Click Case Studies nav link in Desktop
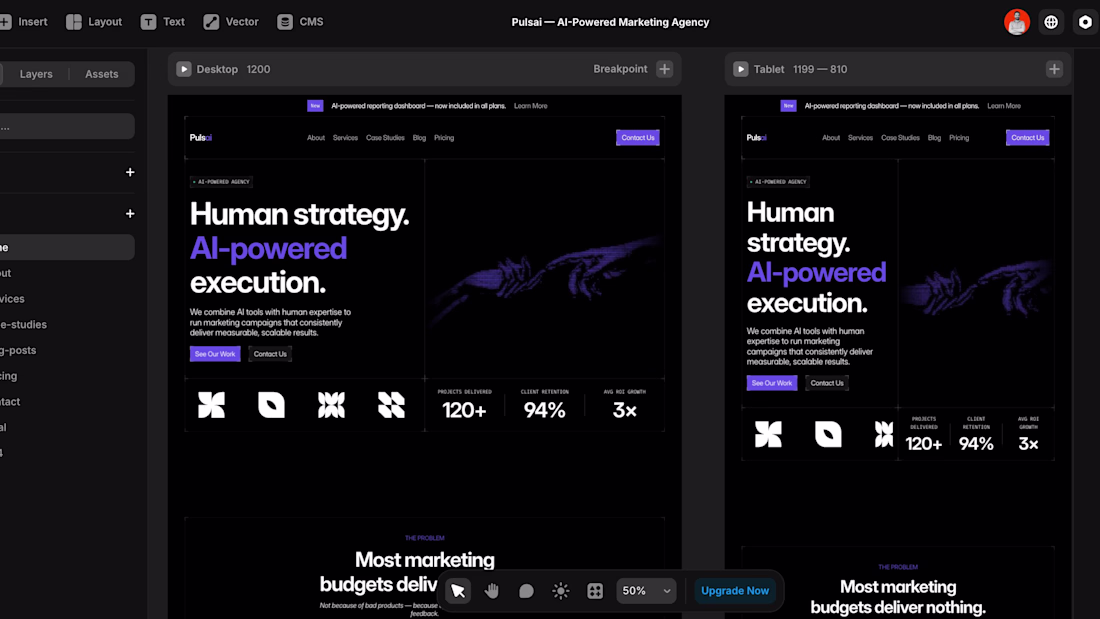 tap(385, 138)
